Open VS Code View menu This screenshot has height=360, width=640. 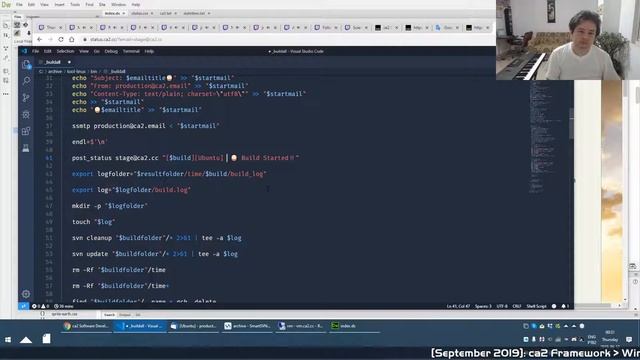coord(84,51)
